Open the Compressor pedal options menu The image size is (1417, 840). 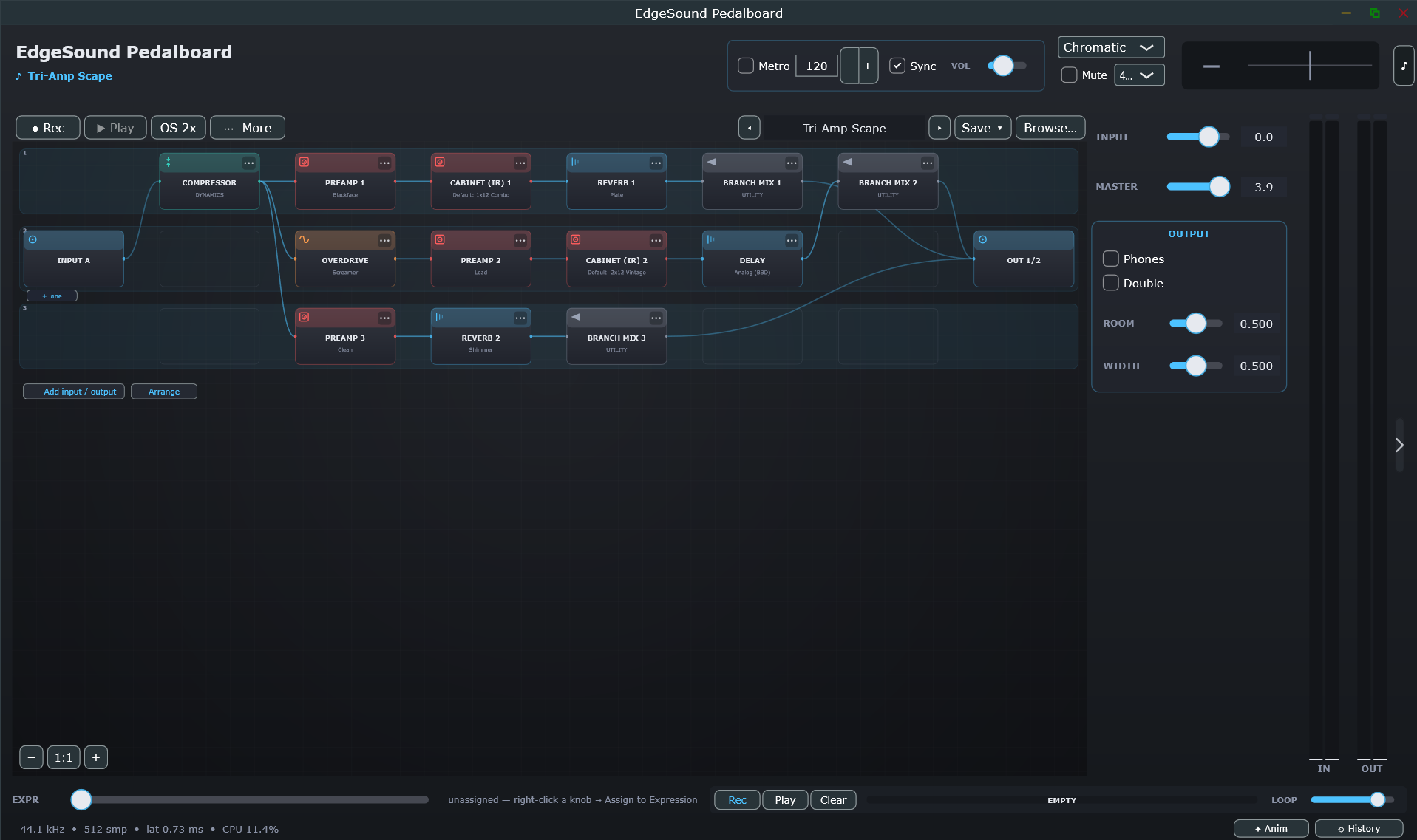[x=249, y=163]
